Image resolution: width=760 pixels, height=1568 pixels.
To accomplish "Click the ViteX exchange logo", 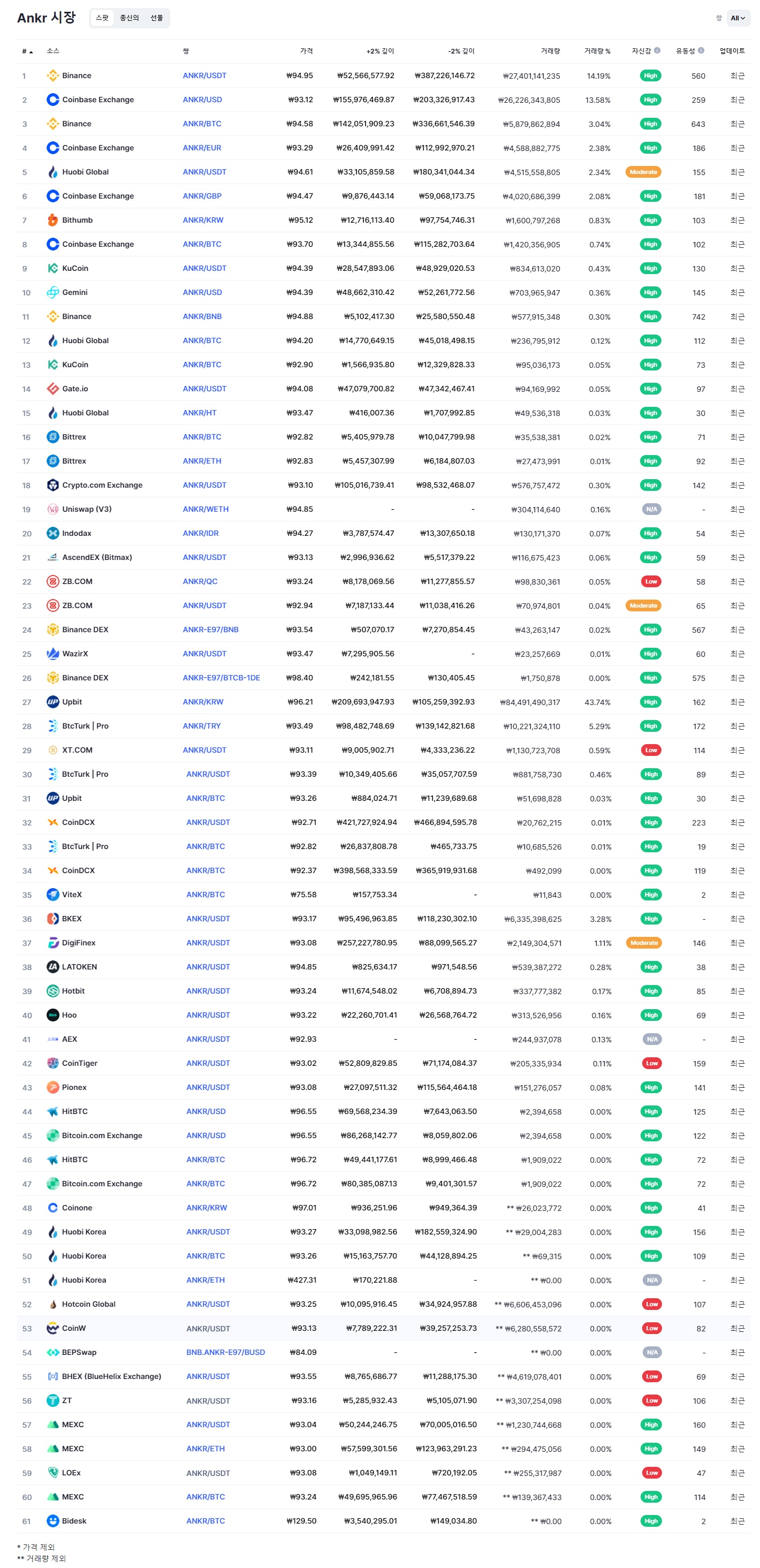I will [x=53, y=895].
